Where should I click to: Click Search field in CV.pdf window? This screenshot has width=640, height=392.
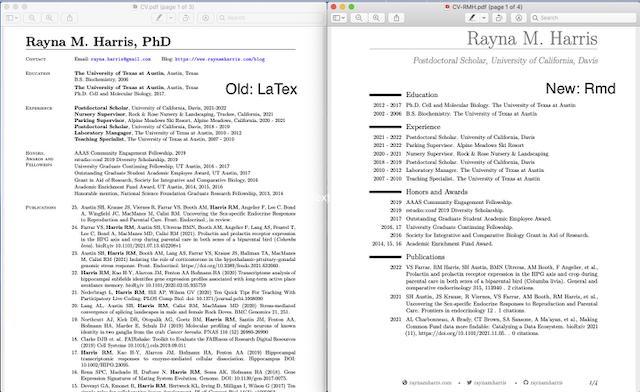(270, 18)
